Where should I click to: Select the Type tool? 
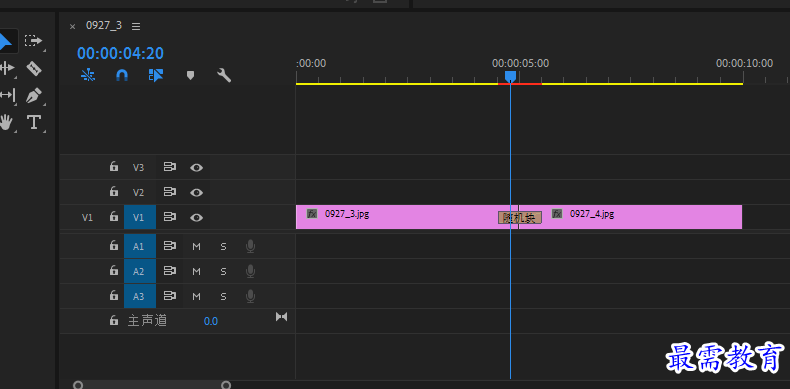(34, 122)
